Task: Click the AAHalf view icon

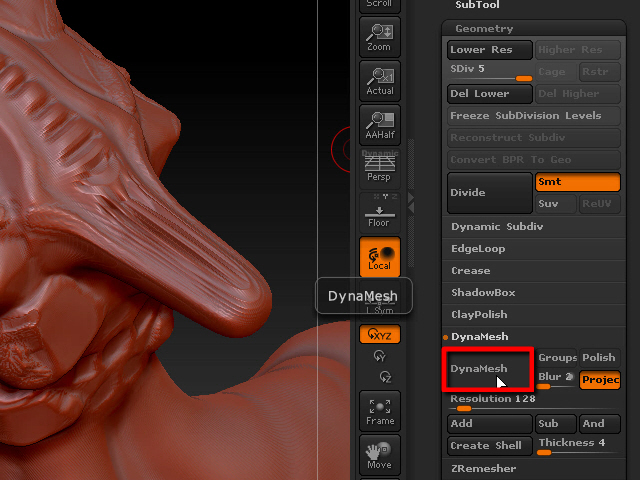Action: 380,125
